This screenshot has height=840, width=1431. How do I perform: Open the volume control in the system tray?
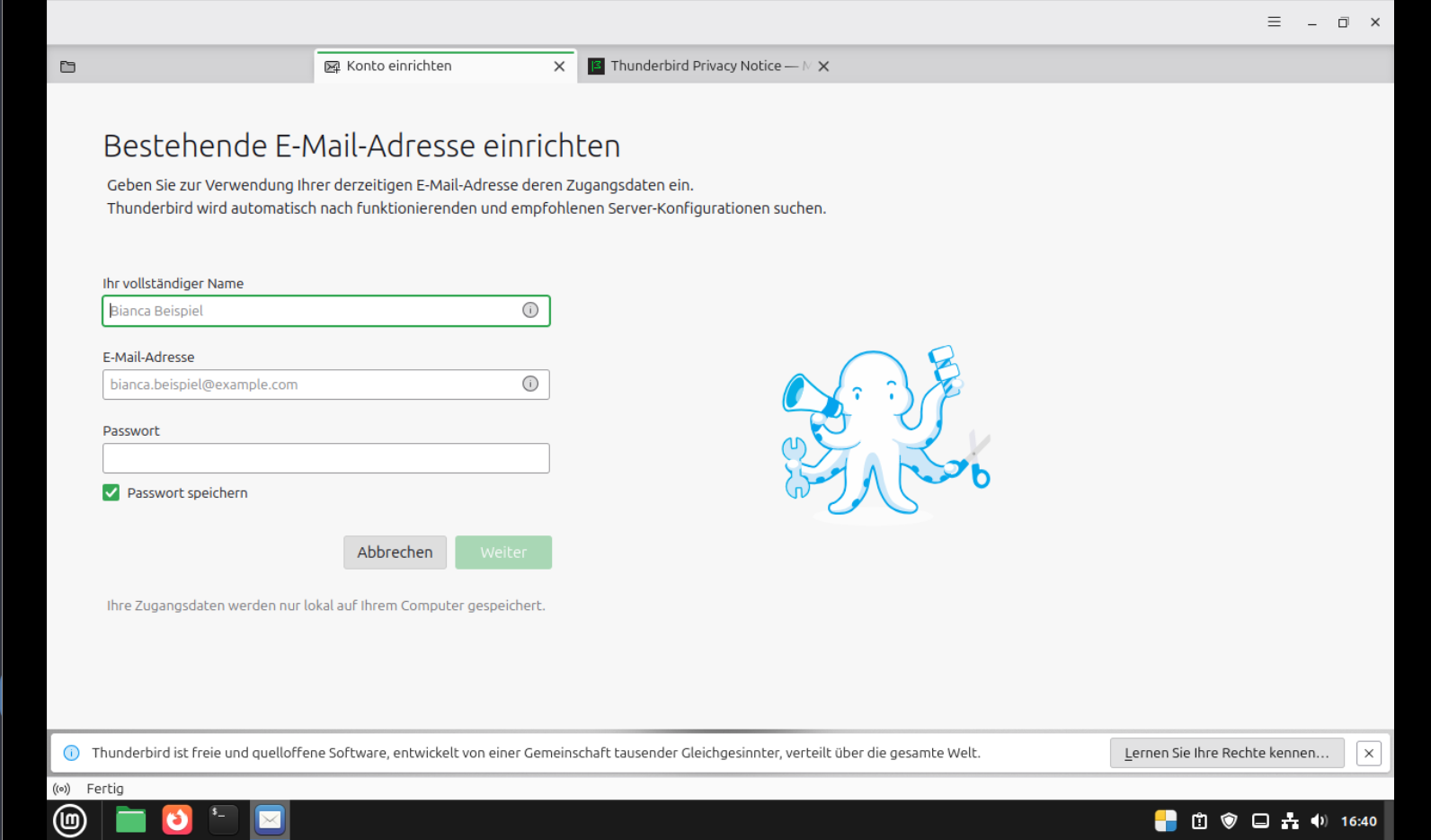1319,821
